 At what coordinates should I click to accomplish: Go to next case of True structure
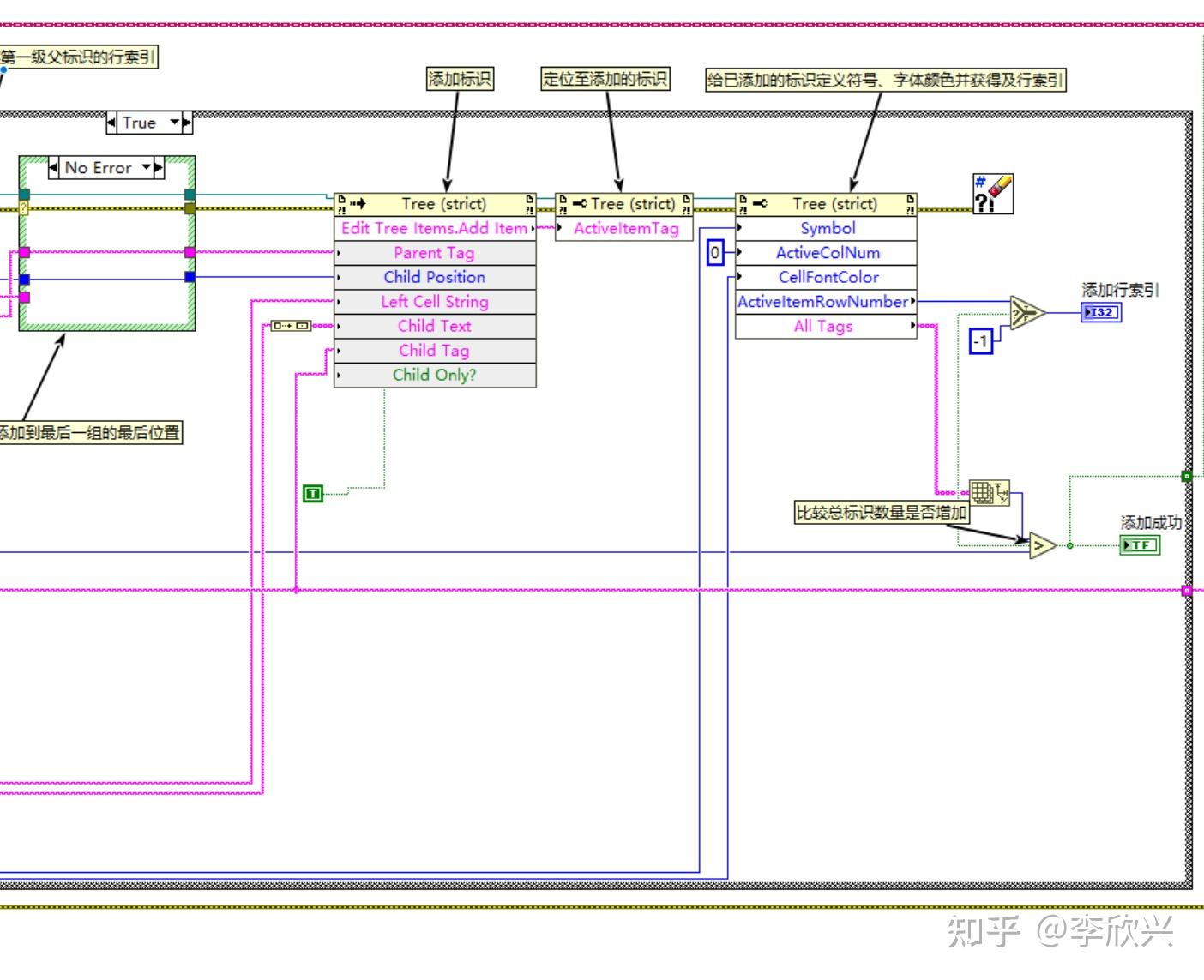coord(188,123)
